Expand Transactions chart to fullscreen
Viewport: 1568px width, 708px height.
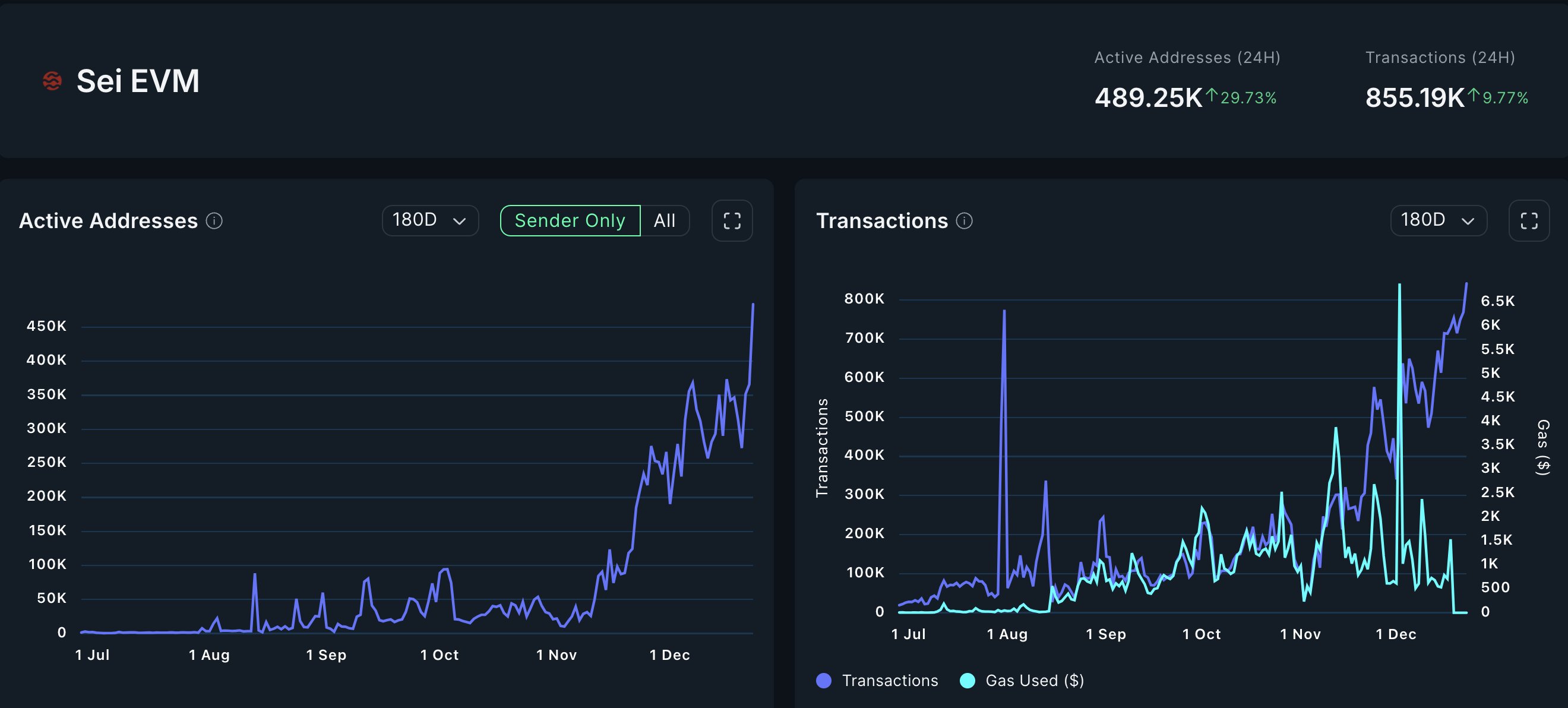(x=1528, y=220)
